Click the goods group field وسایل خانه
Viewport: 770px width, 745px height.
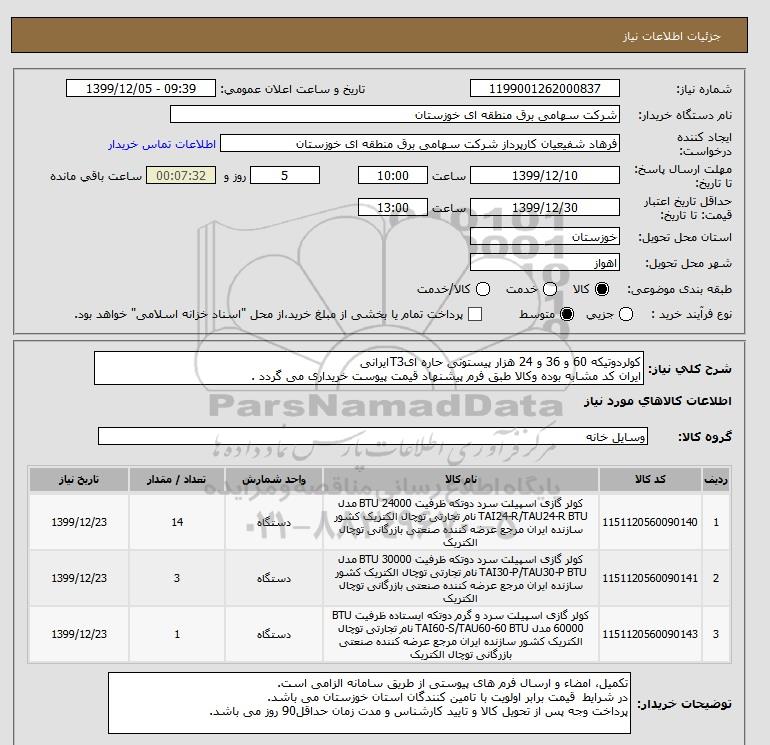click(x=373, y=436)
